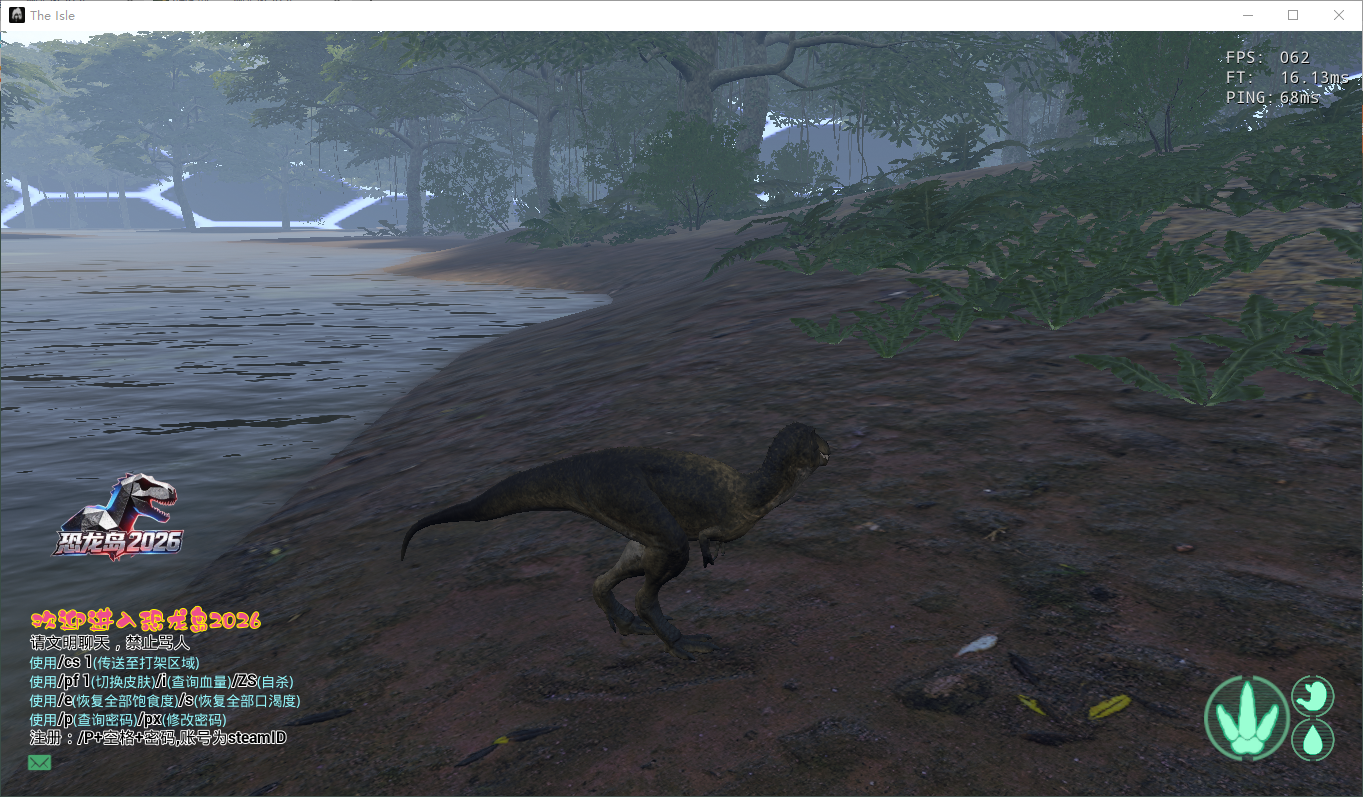Click the pink 欢迎进入恐龙岛2026 welcome message
Image resolution: width=1363 pixels, height=797 pixels.
146,621
